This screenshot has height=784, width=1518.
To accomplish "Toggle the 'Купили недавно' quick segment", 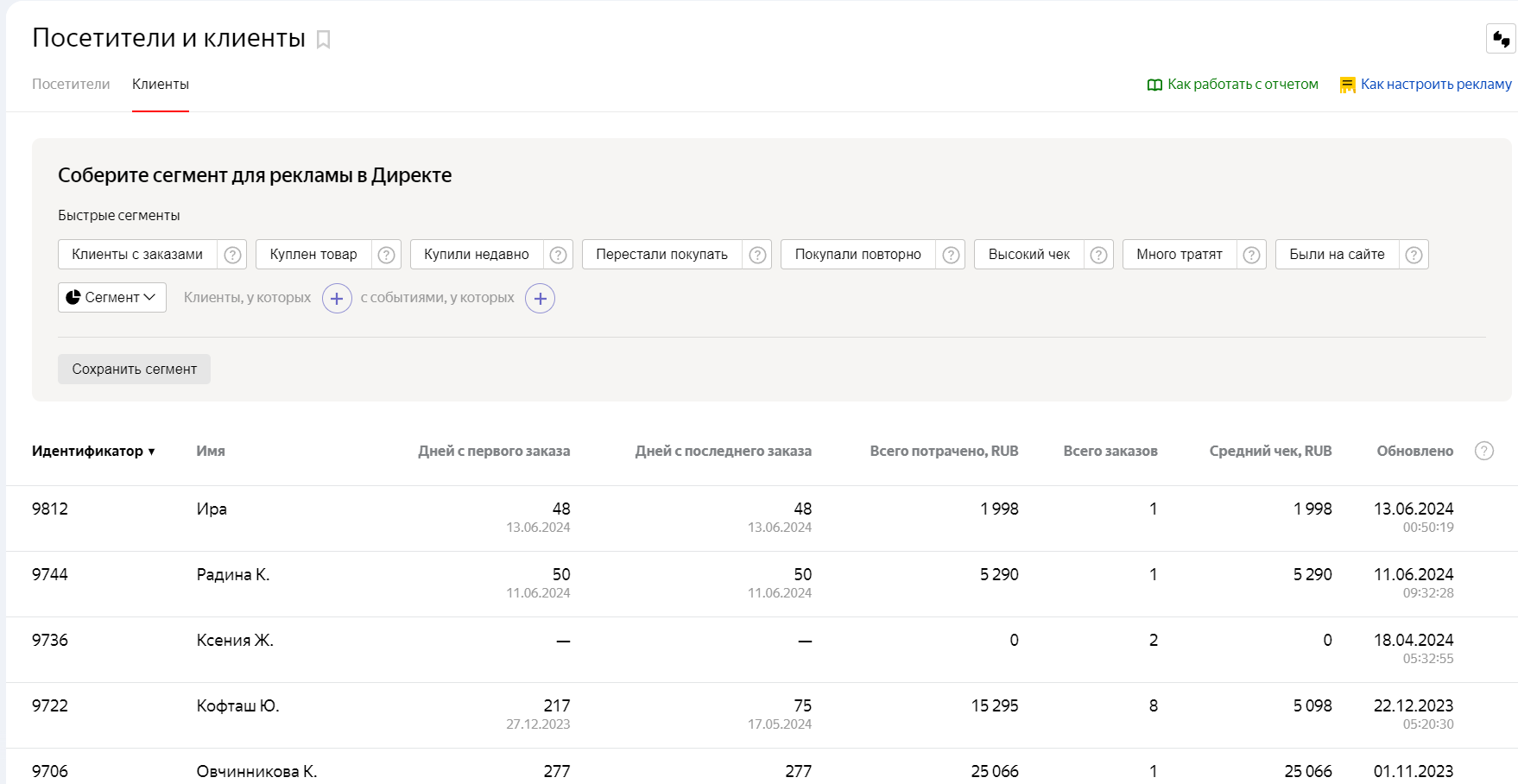I will pos(476,255).
